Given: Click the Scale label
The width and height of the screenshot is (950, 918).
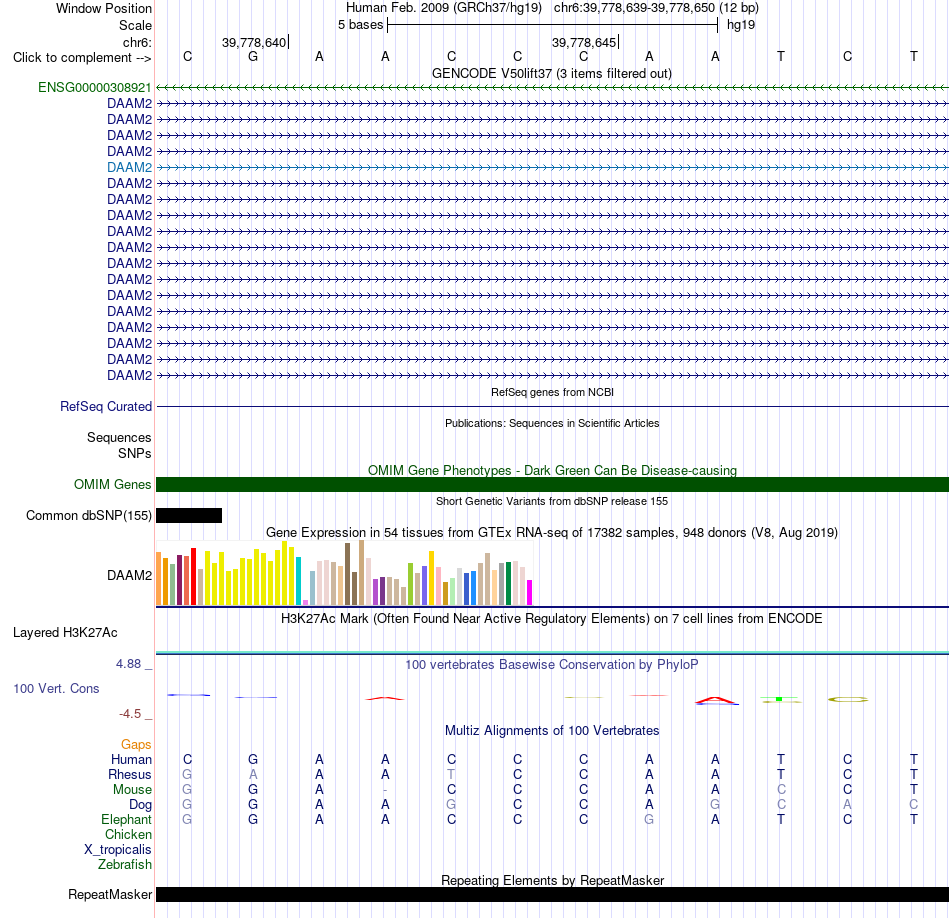Looking at the screenshot, I should coord(135,25).
